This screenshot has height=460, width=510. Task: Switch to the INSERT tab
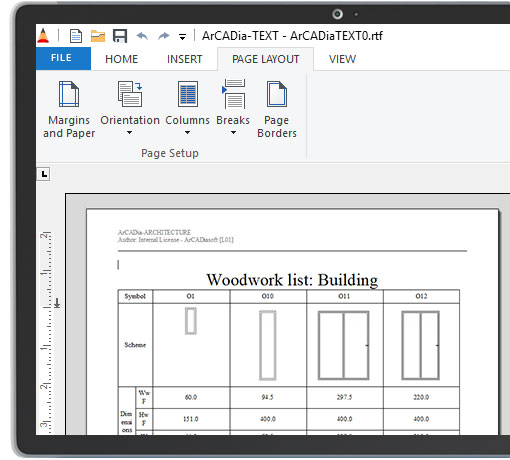coord(184,59)
